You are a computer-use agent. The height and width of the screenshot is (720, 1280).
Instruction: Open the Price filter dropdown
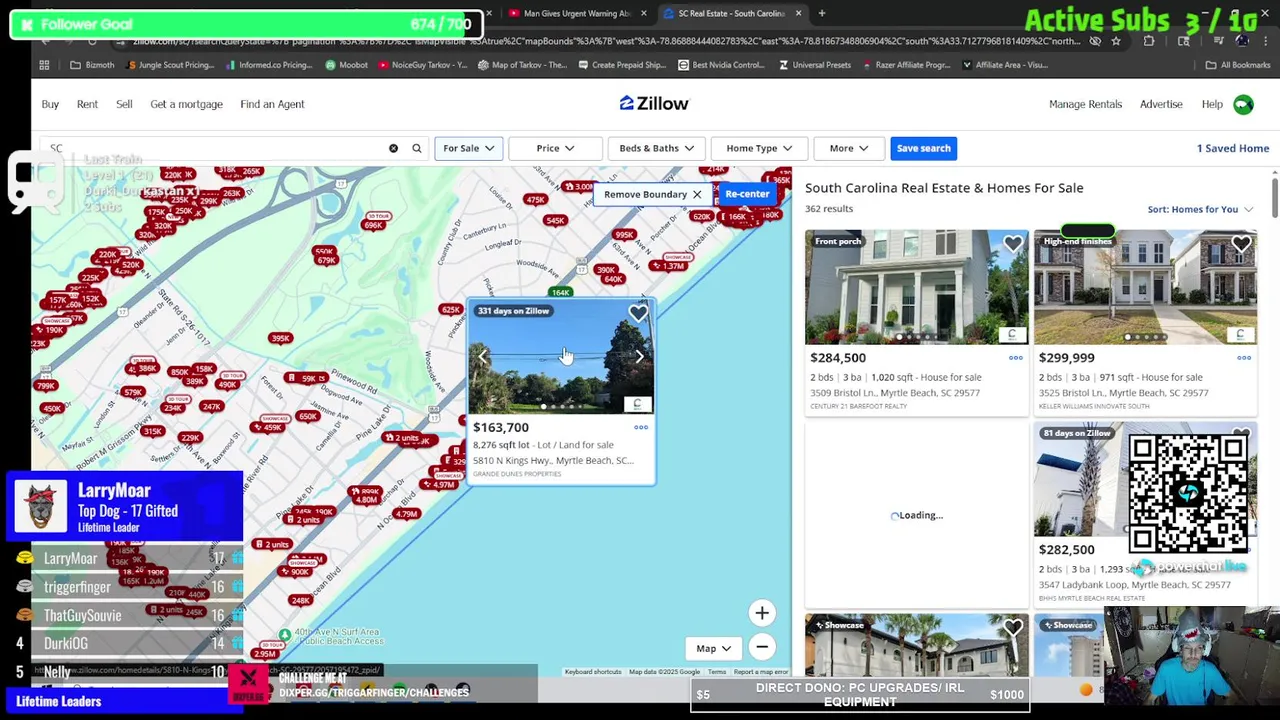pos(555,148)
